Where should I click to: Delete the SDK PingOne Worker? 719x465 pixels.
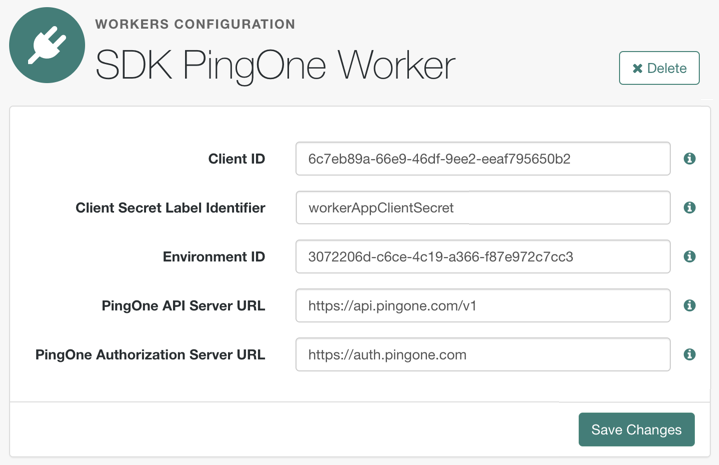[x=659, y=68]
